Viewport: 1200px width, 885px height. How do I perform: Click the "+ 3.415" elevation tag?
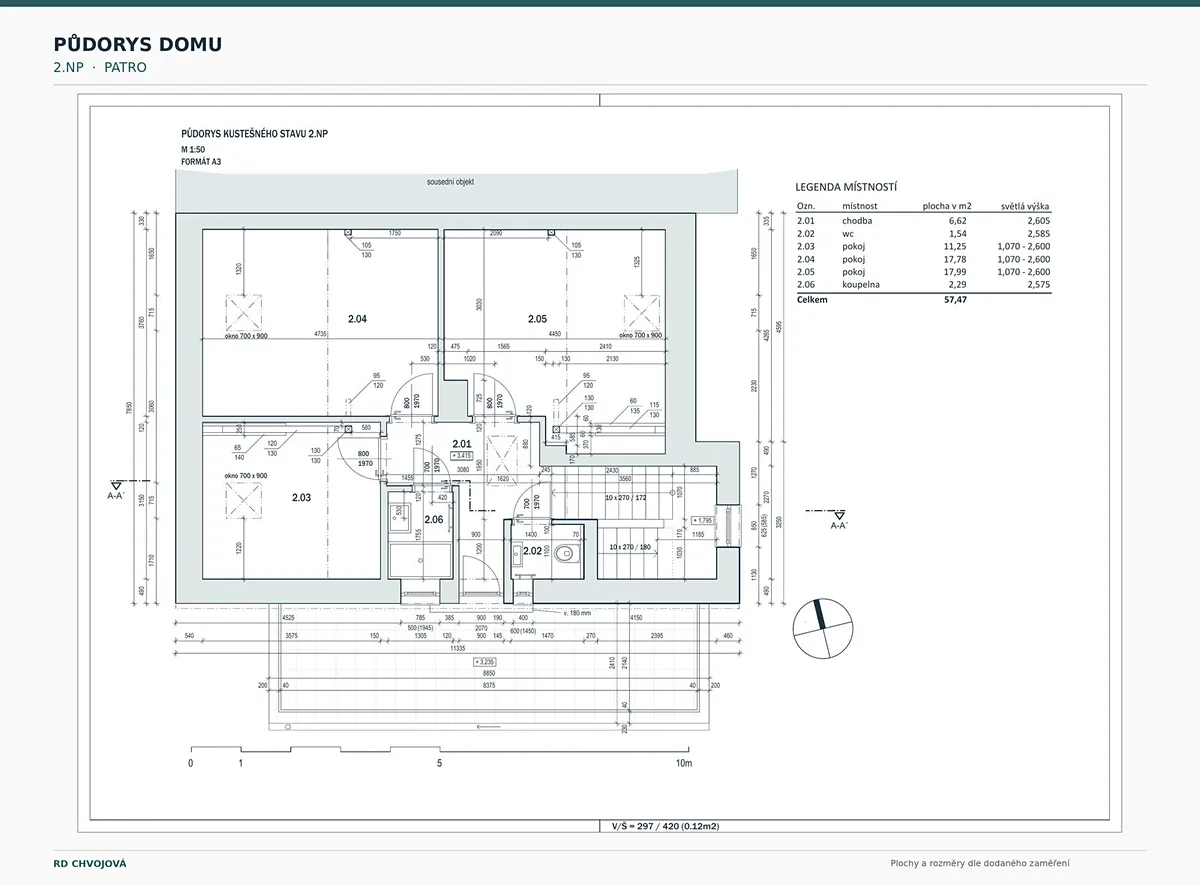pos(461,455)
